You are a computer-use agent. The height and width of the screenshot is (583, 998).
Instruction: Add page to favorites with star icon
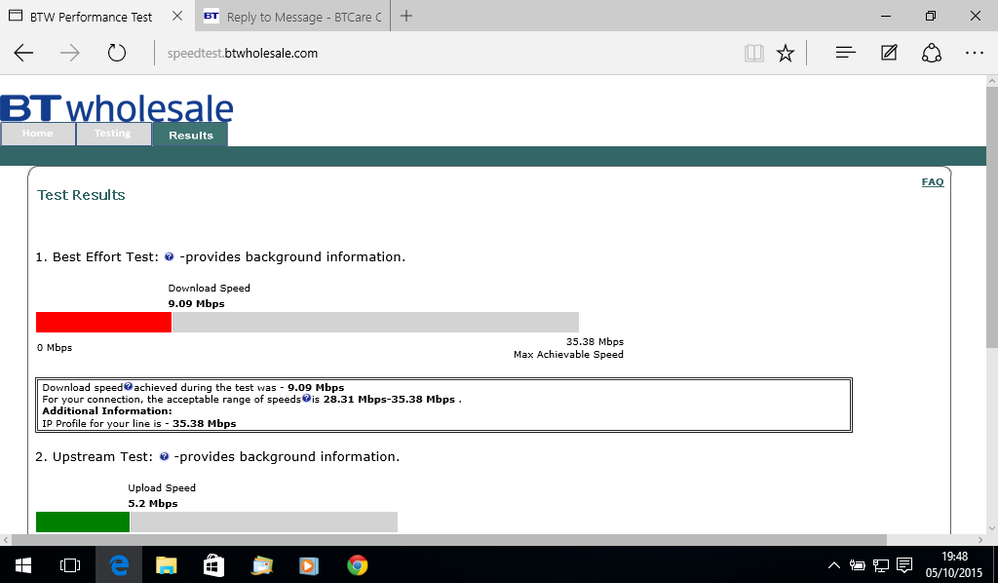(x=785, y=53)
